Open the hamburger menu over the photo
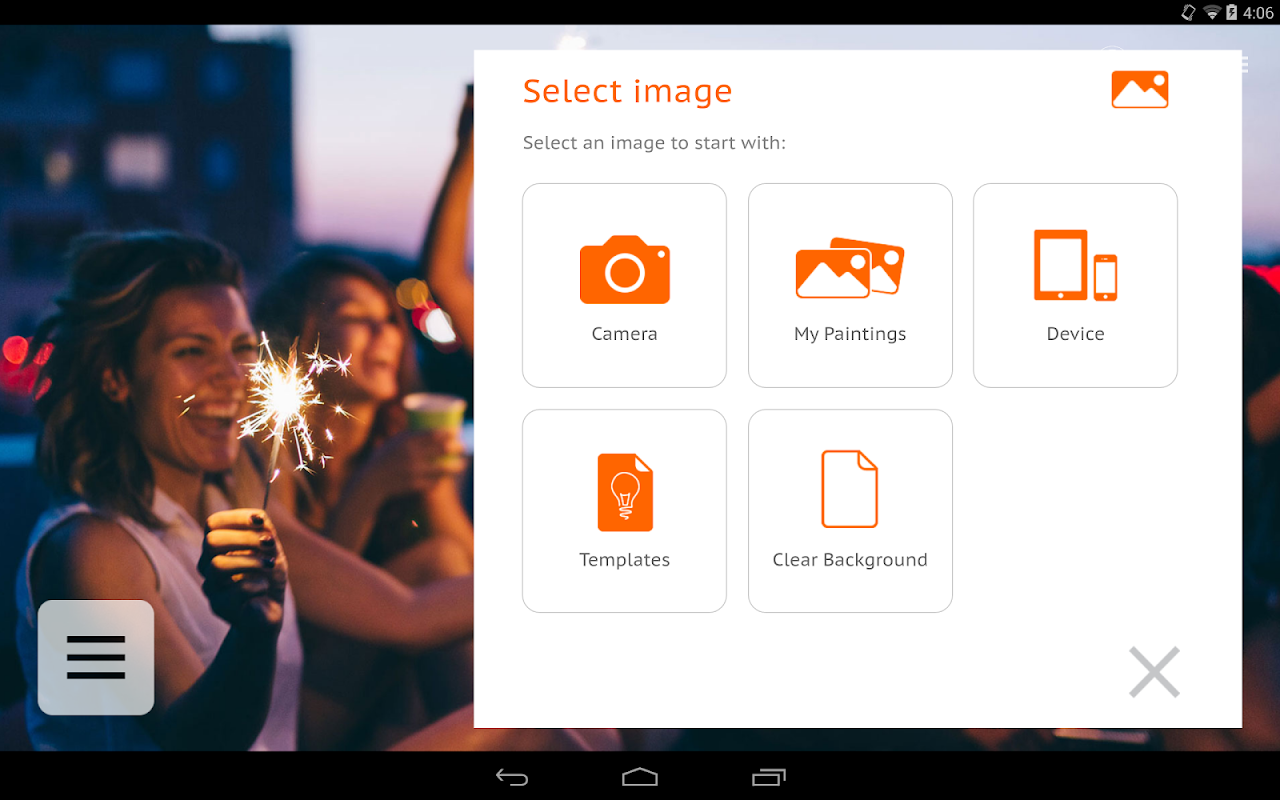The width and height of the screenshot is (1280, 800). (96, 657)
